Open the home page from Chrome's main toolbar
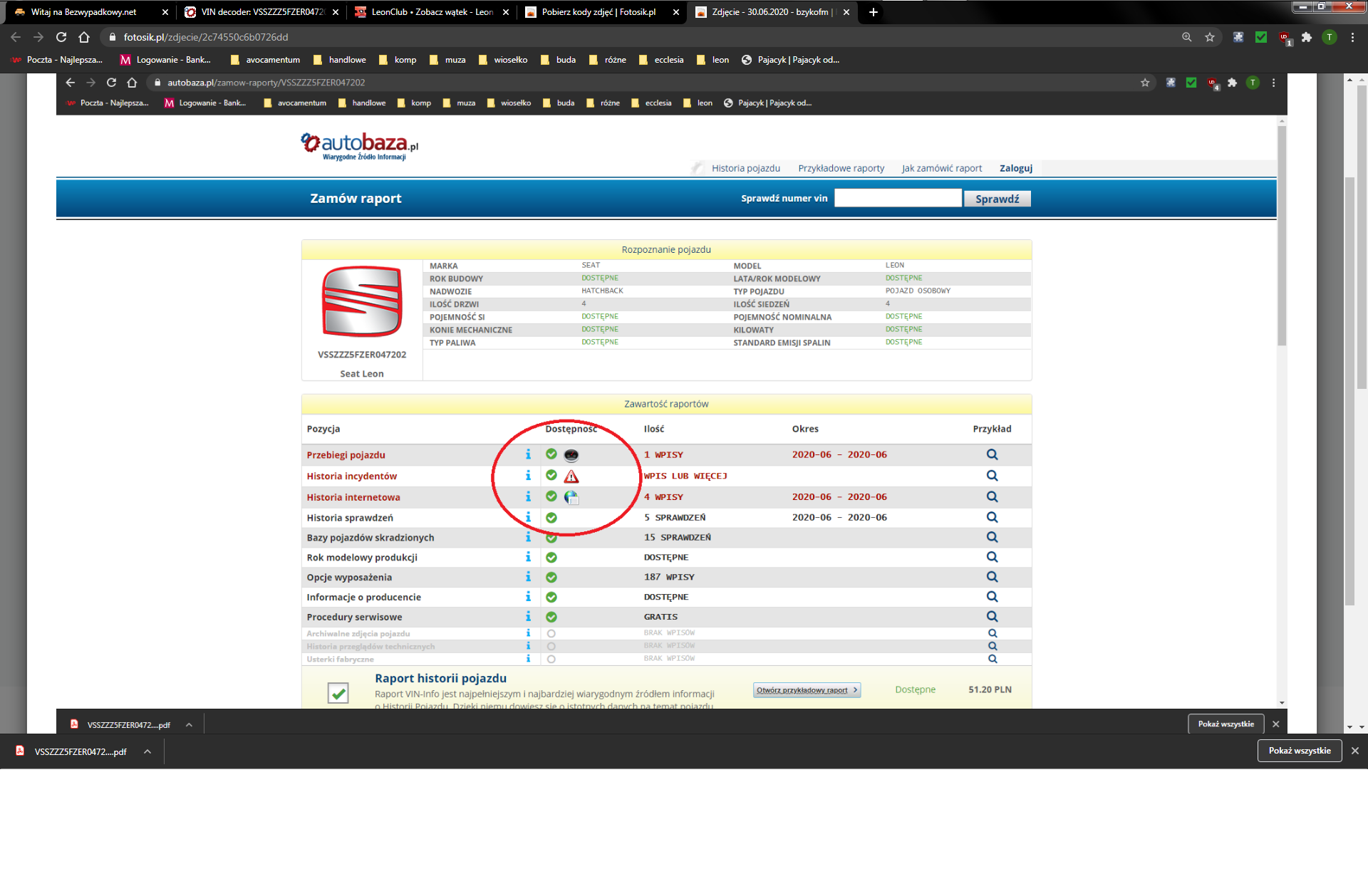This screenshot has height=896, width=1368. pyautogui.click(x=84, y=37)
